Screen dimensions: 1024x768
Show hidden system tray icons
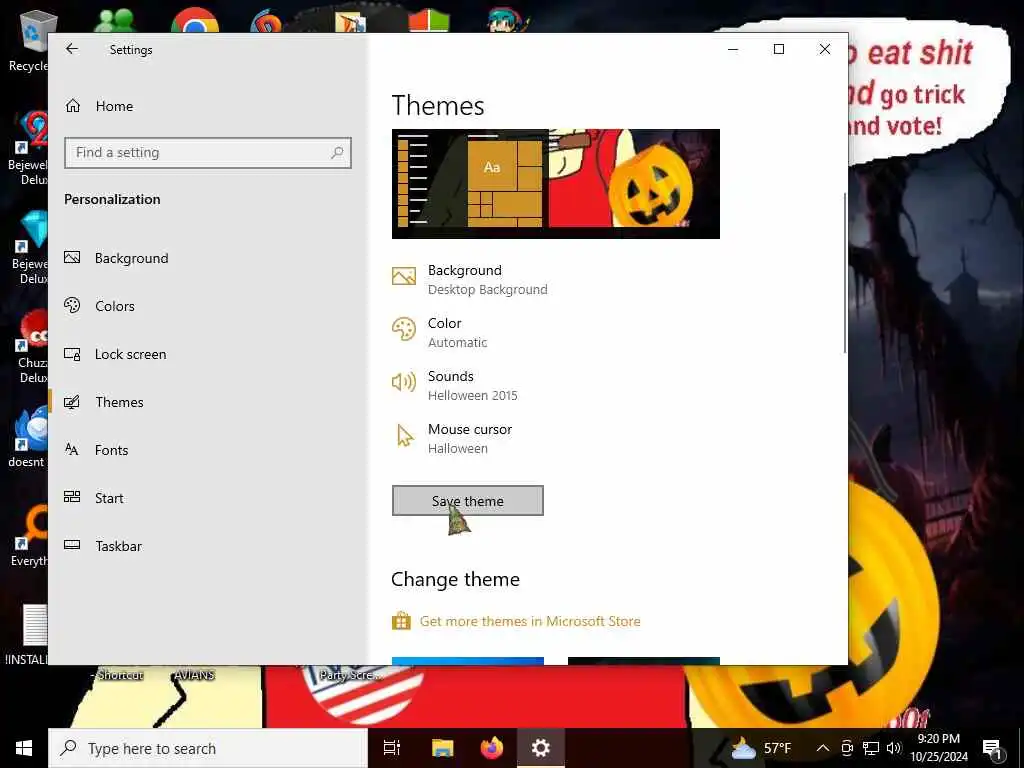(823, 748)
